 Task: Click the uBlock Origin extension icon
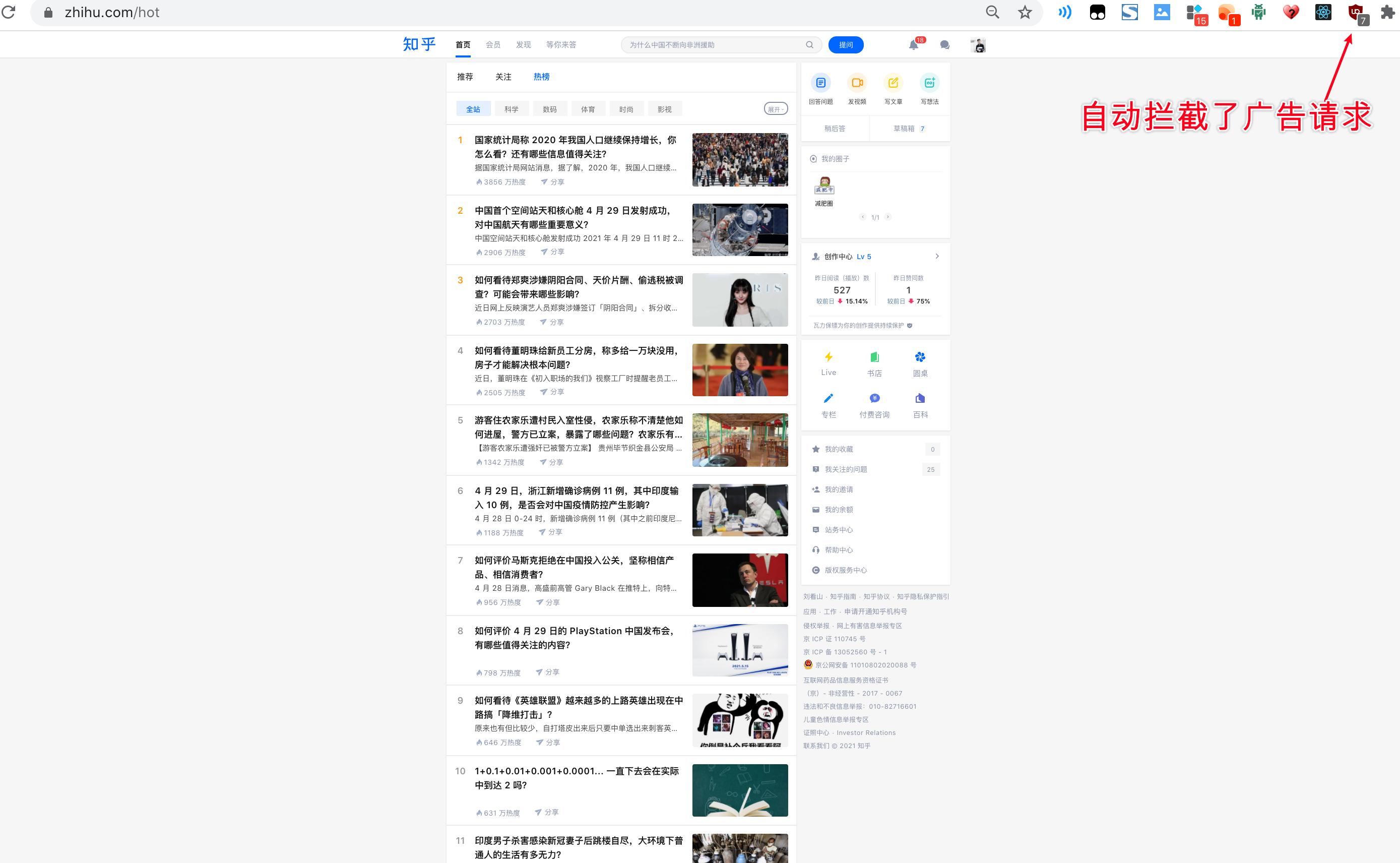1356,13
